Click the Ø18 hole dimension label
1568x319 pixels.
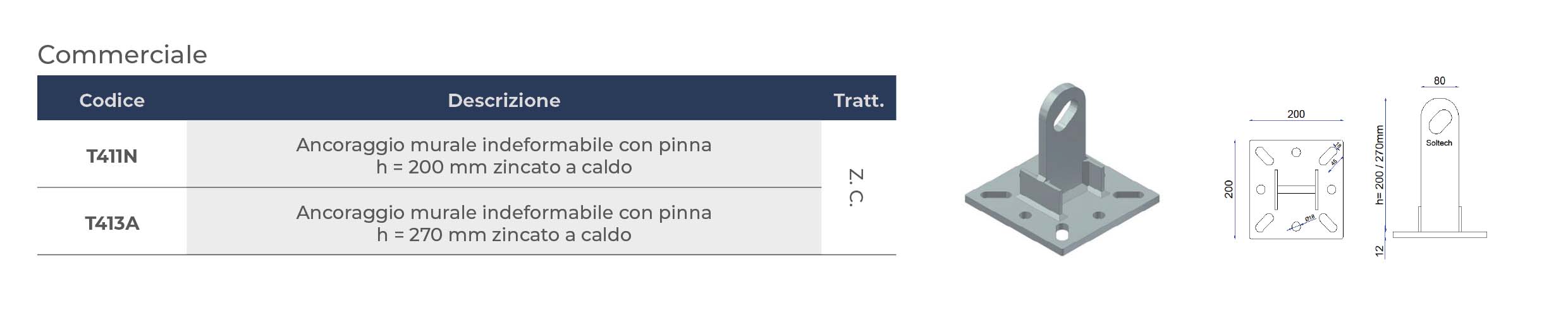[x=1309, y=218]
